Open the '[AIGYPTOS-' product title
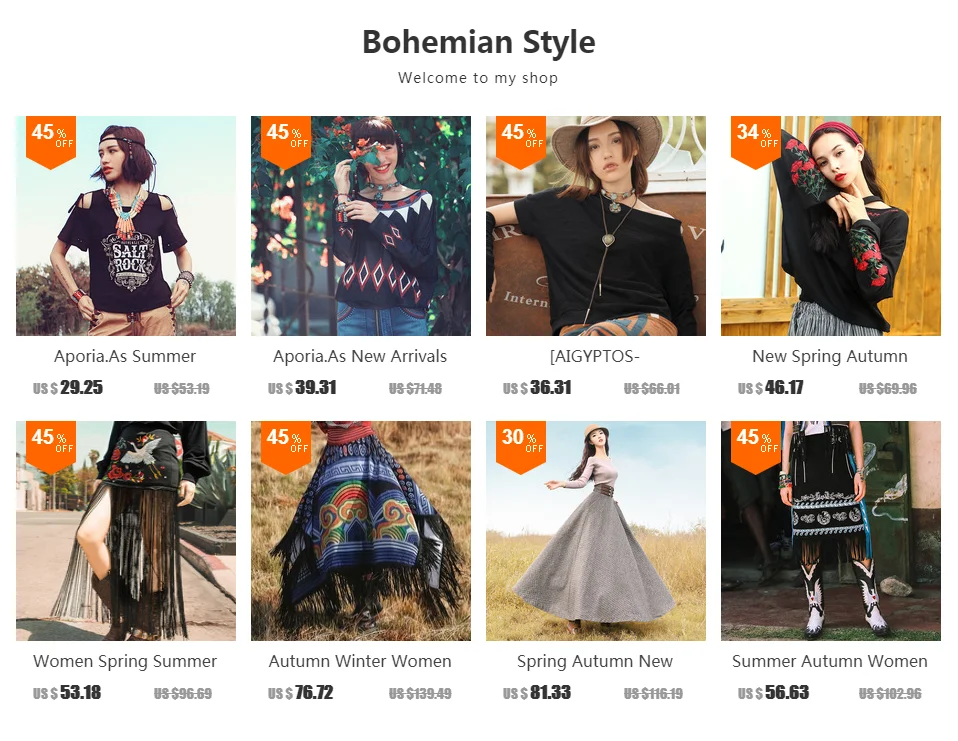958x741 pixels. (x=595, y=356)
